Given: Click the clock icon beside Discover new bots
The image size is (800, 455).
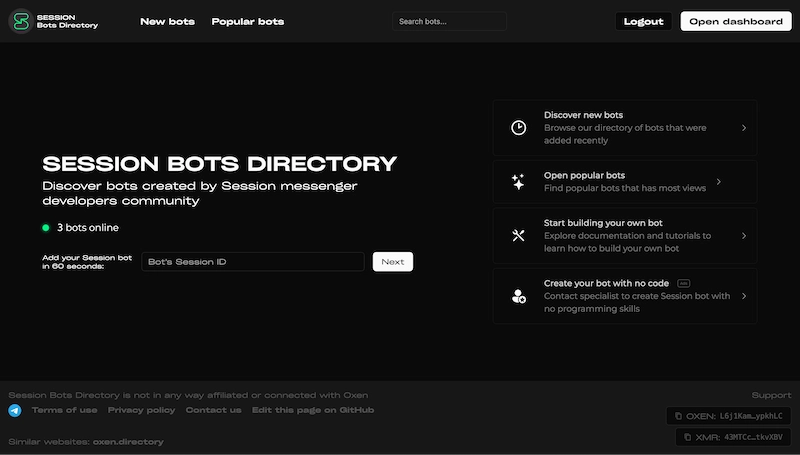Looking at the screenshot, I should [x=518, y=128].
